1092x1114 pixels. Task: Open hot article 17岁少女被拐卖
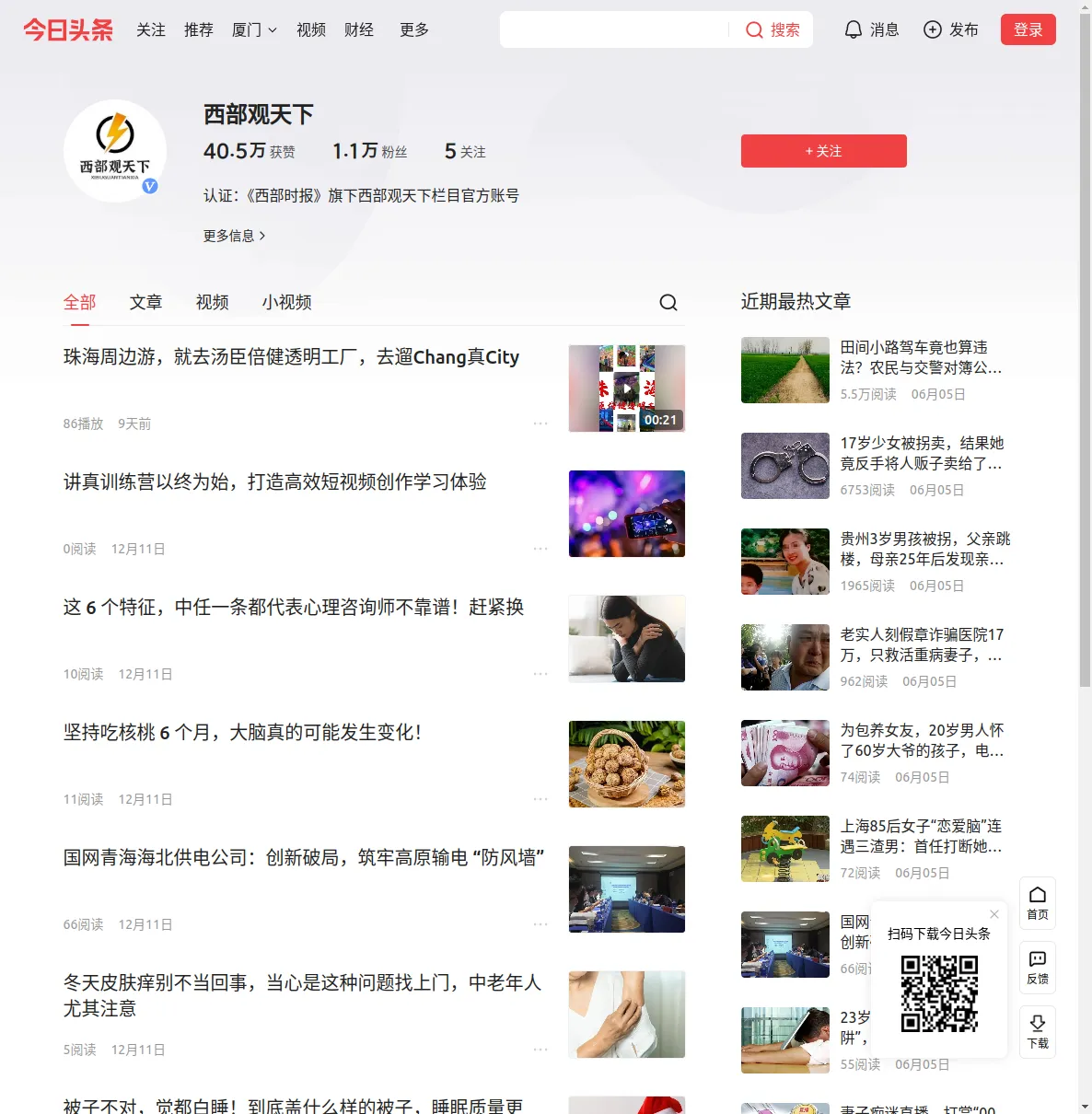coord(922,453)
